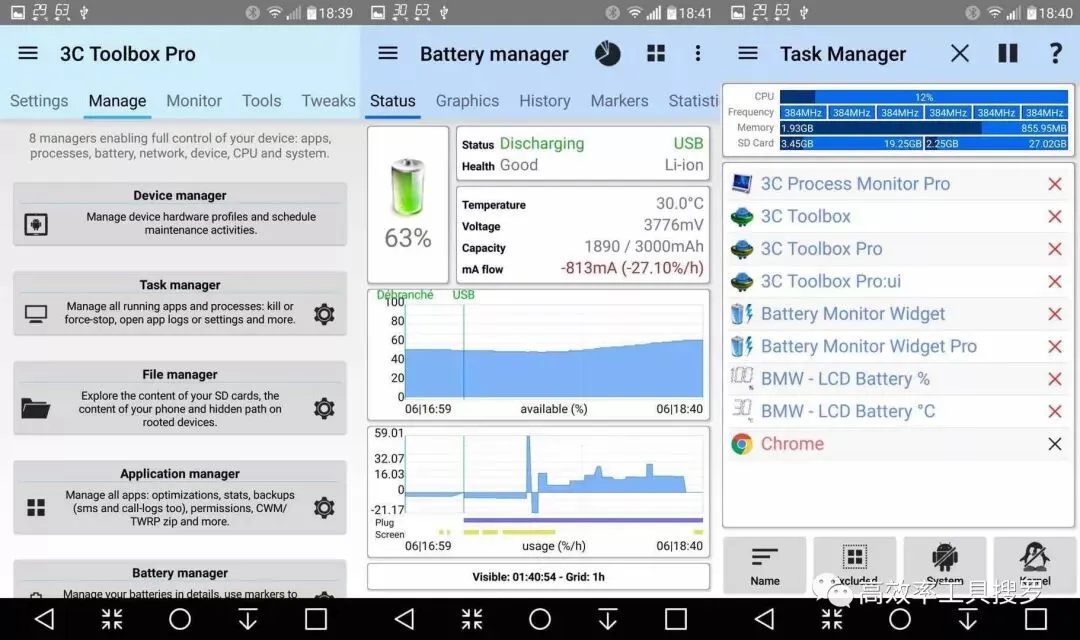Screen dimensions: 1080x640
Task: Toggle Kernel processes filter with penguin icon
Action: pos(1035,566)
